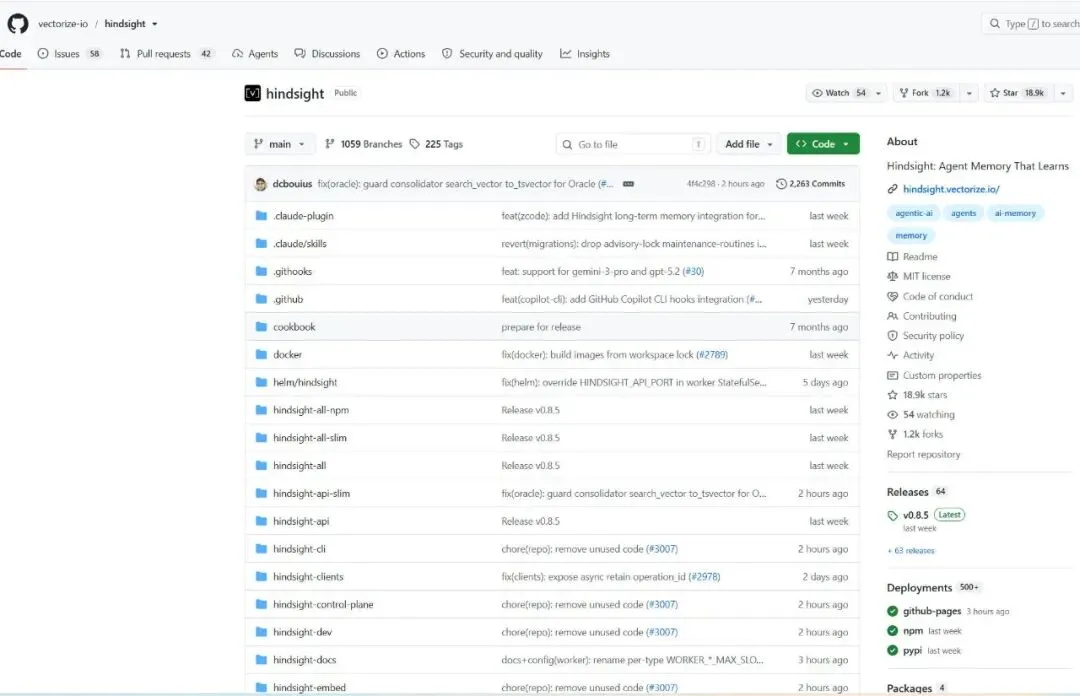Open the pypi deployment
This screenshot has height=696, width=1080.
[x=912, y=651]
